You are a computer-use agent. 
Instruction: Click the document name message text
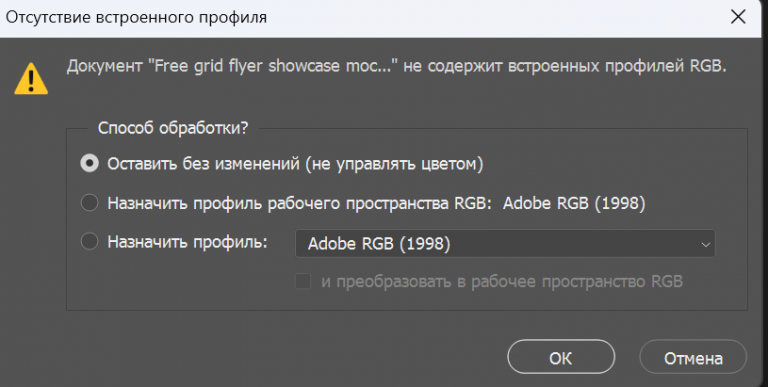coord(396,67)
